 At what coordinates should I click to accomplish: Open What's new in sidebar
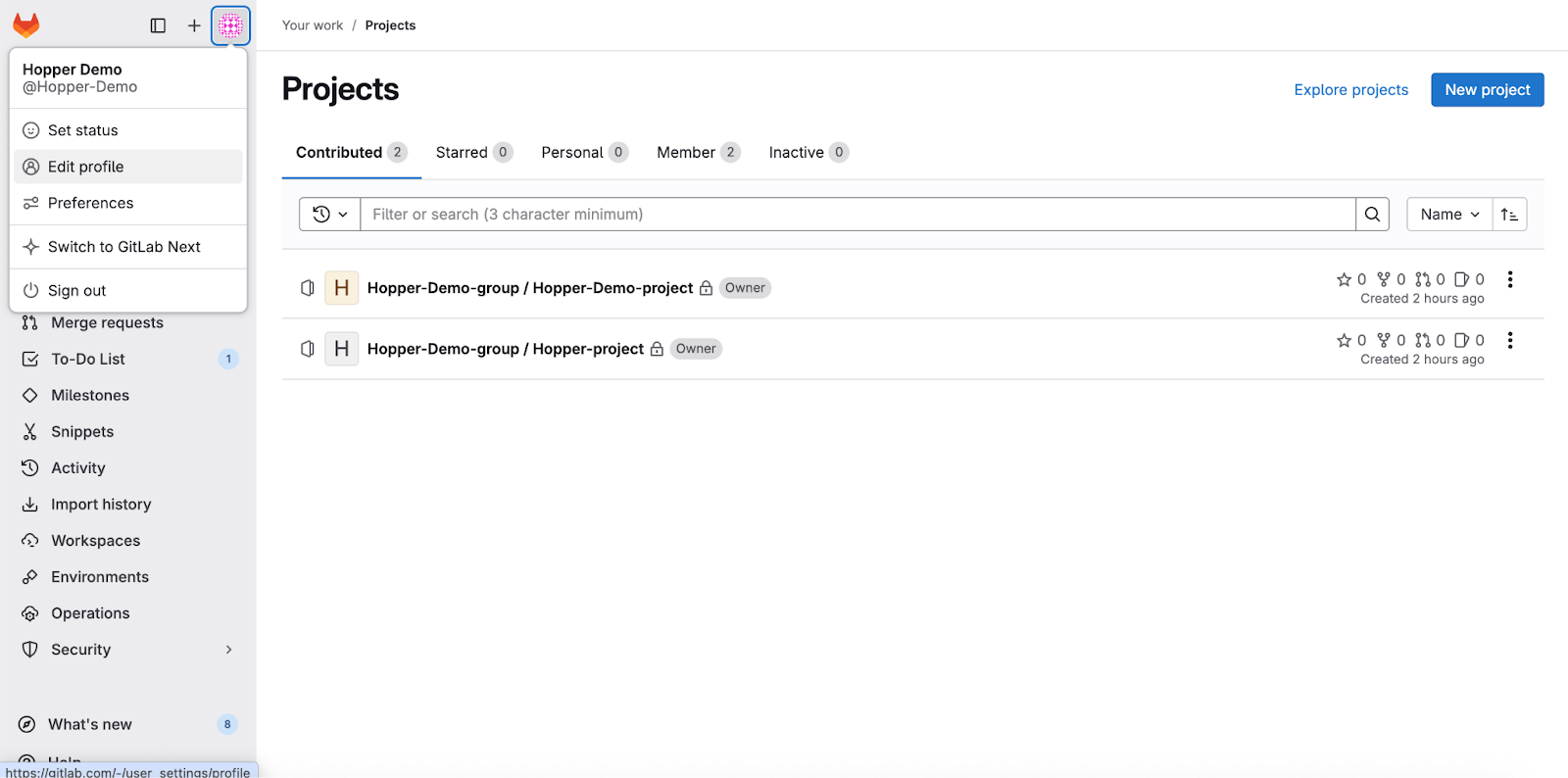pyautogui.click(x=128, y=724)
